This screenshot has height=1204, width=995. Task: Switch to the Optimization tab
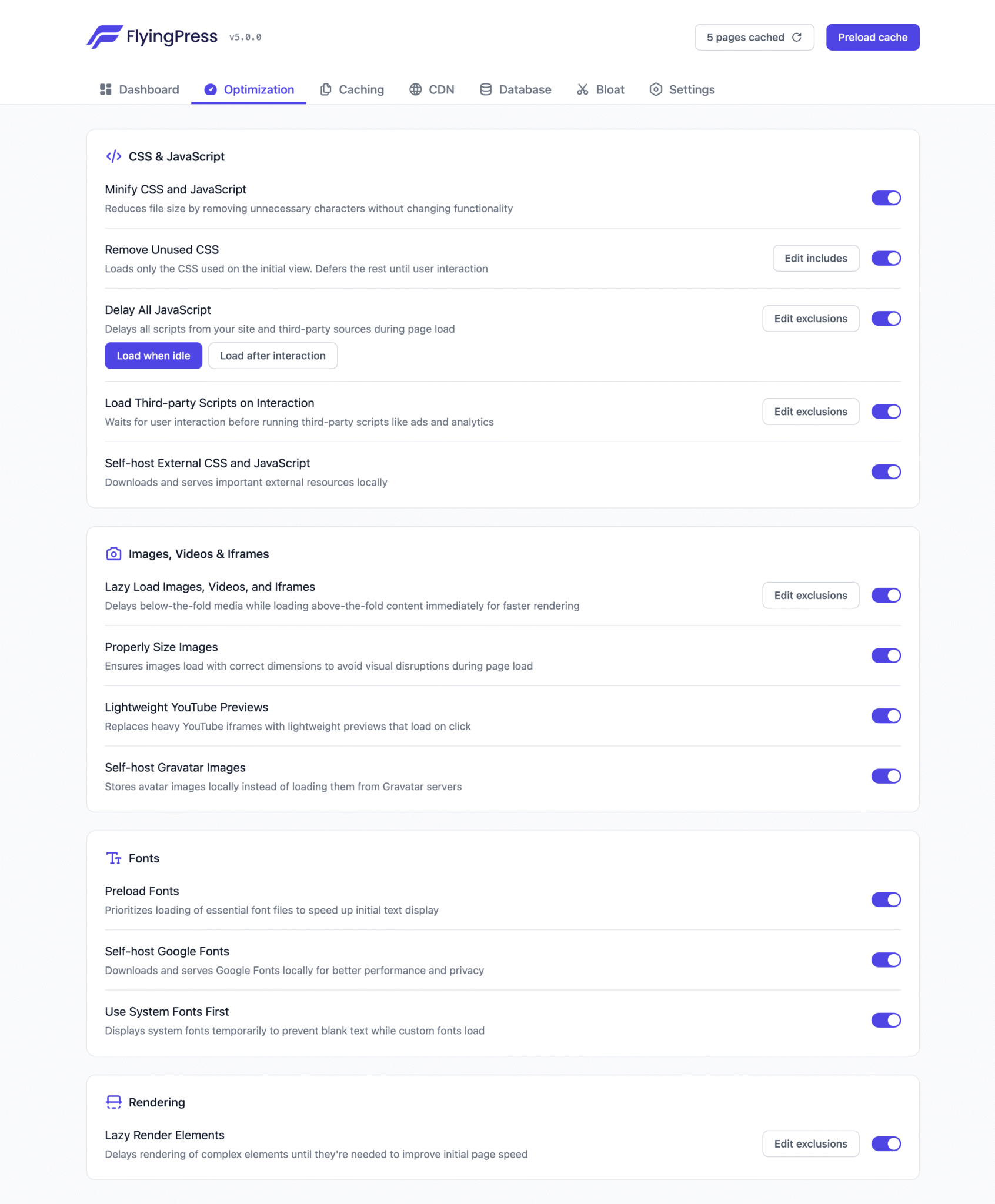(248, 89)
